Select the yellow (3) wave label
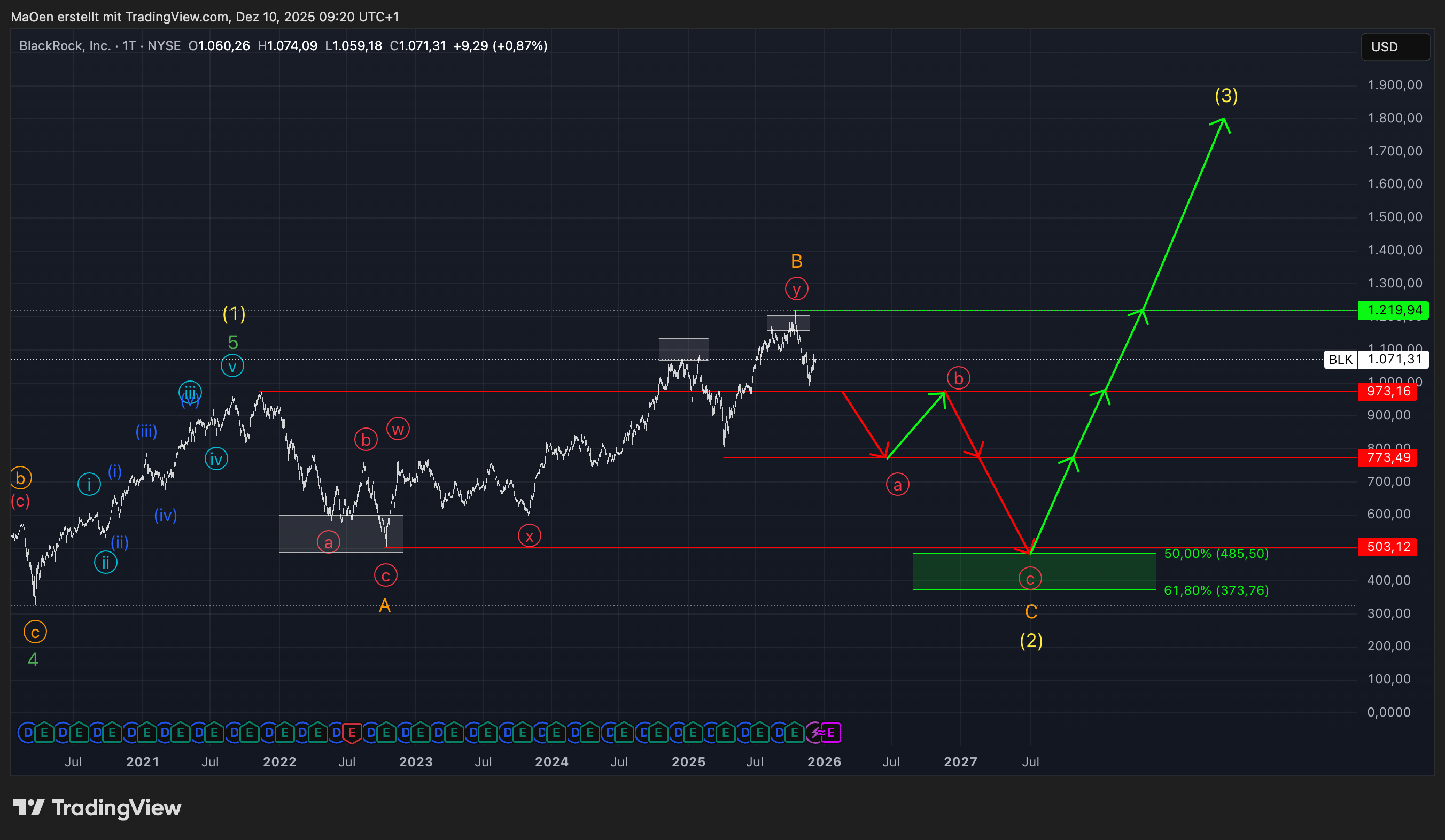Screen dimensions: 1445x840 [x=1226, y=95]
